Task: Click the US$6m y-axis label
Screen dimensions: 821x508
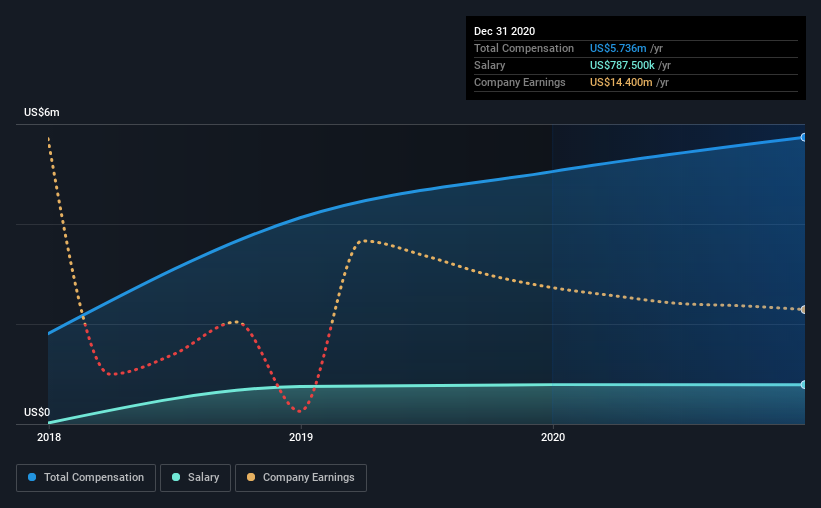Action: coord(41,112)
